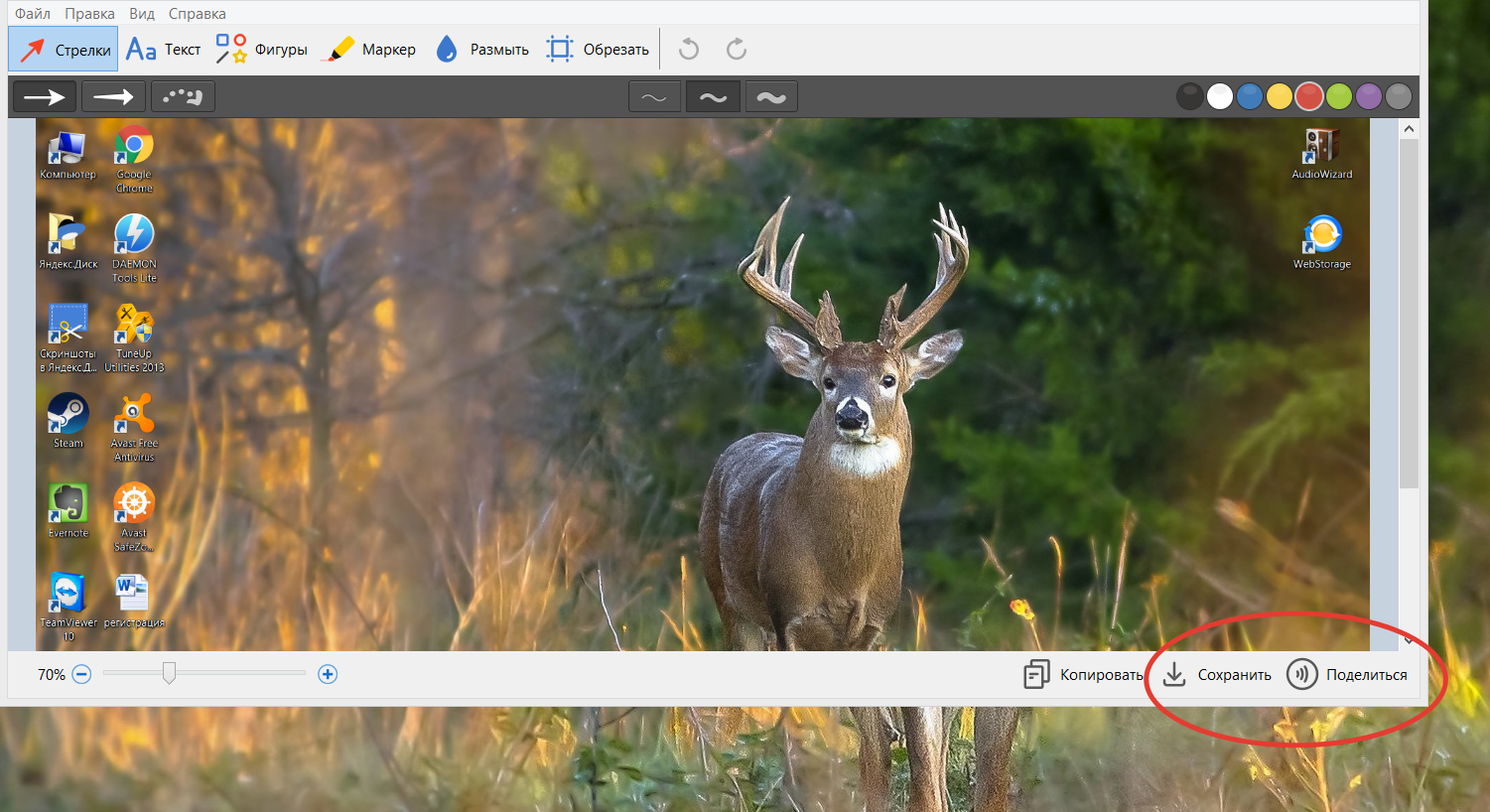
Task: Click the Evernote icon in the image
Action: click(68, 510)
